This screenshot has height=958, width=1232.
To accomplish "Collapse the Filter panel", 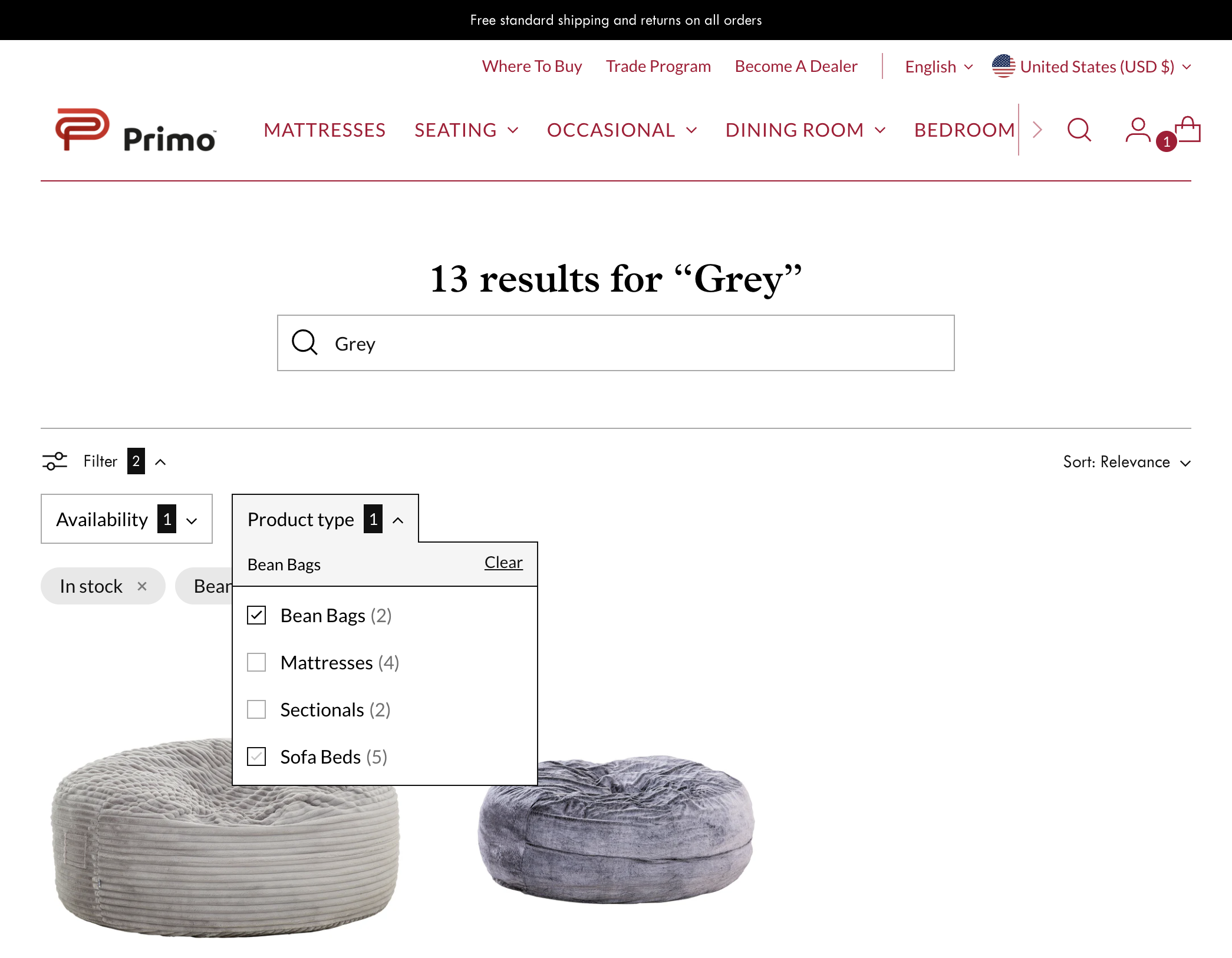I will point(104,461).
